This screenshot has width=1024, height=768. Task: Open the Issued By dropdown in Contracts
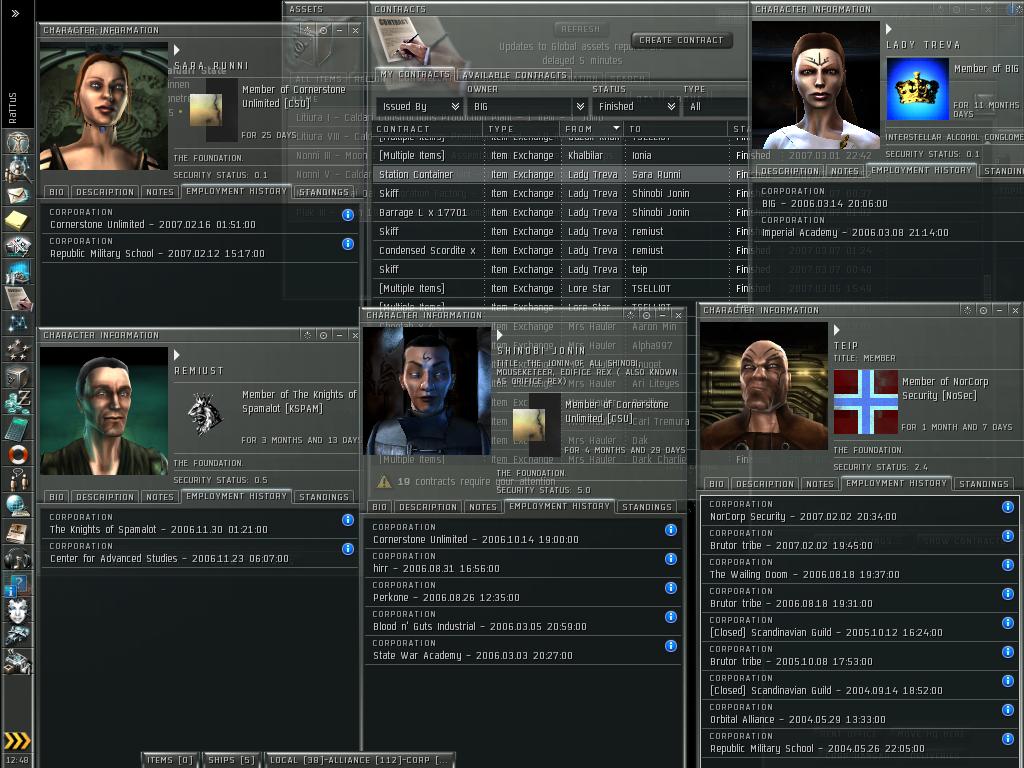pyautogui.click(x=420, y=106)
